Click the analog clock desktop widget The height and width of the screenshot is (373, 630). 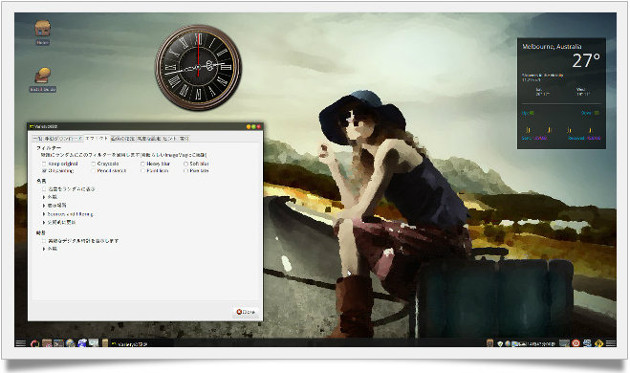point(198,68)
